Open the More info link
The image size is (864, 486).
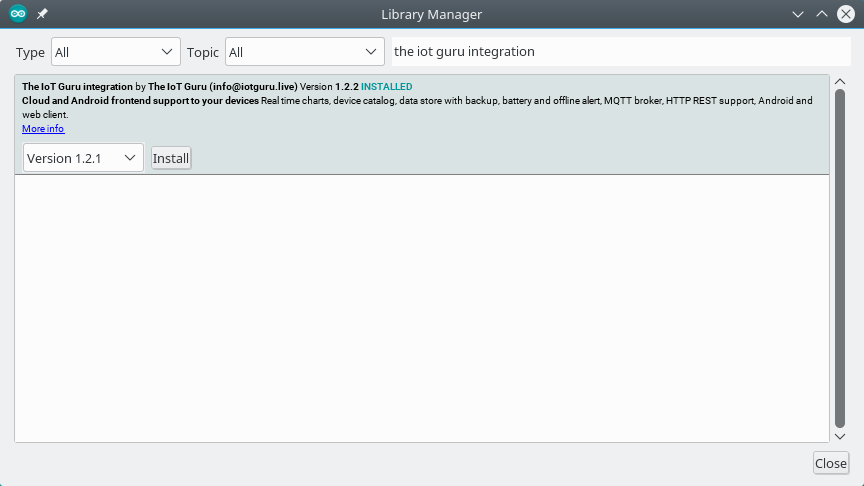pos(43,129)
